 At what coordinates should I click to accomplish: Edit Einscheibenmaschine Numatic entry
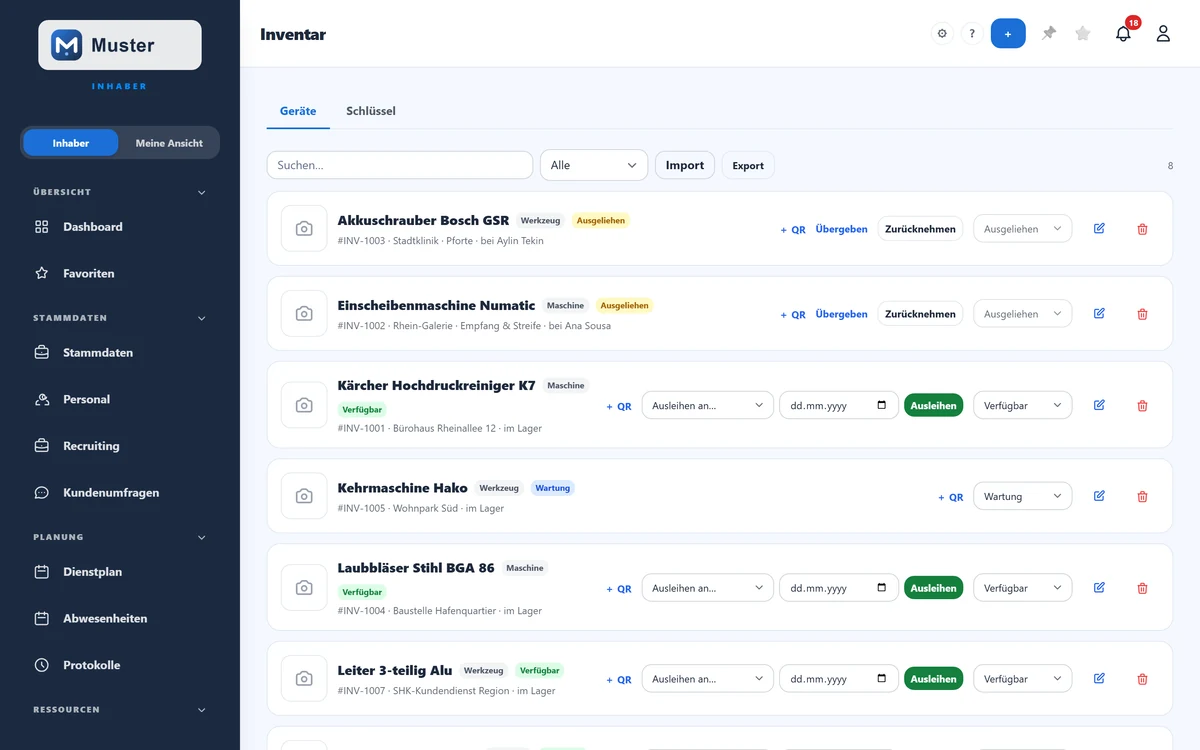pyautogui.click(x=1099, y=314)
